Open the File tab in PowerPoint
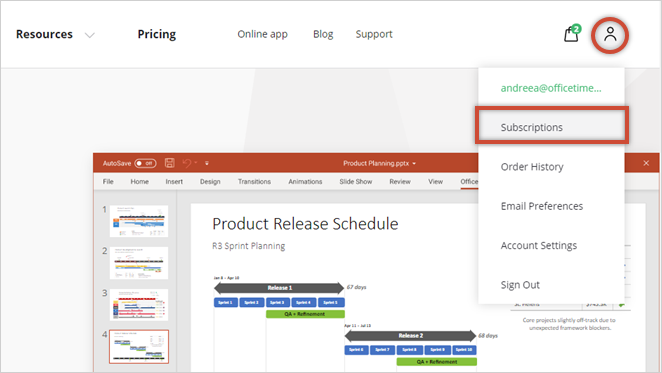The width and height of the screenshot is (662, 373). [108, 182]
